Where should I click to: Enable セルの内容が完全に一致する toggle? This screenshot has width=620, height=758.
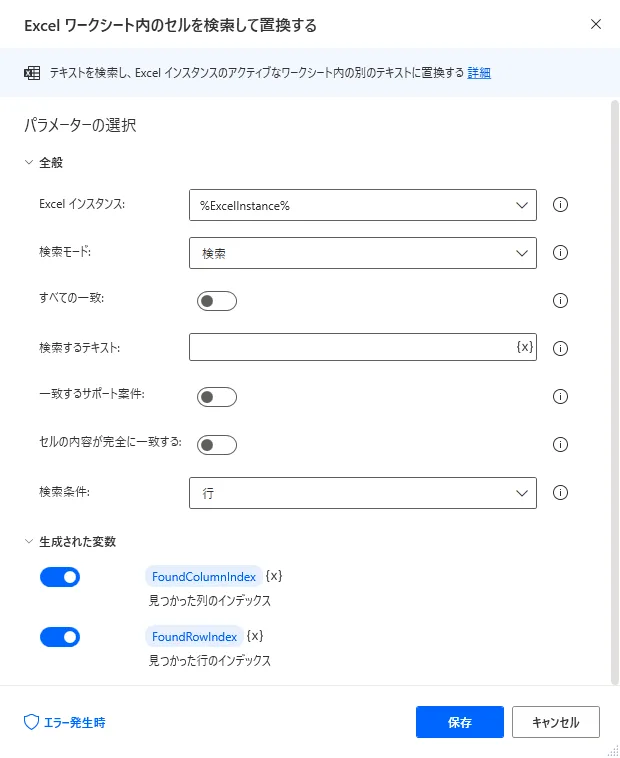[x=216, y=444]
